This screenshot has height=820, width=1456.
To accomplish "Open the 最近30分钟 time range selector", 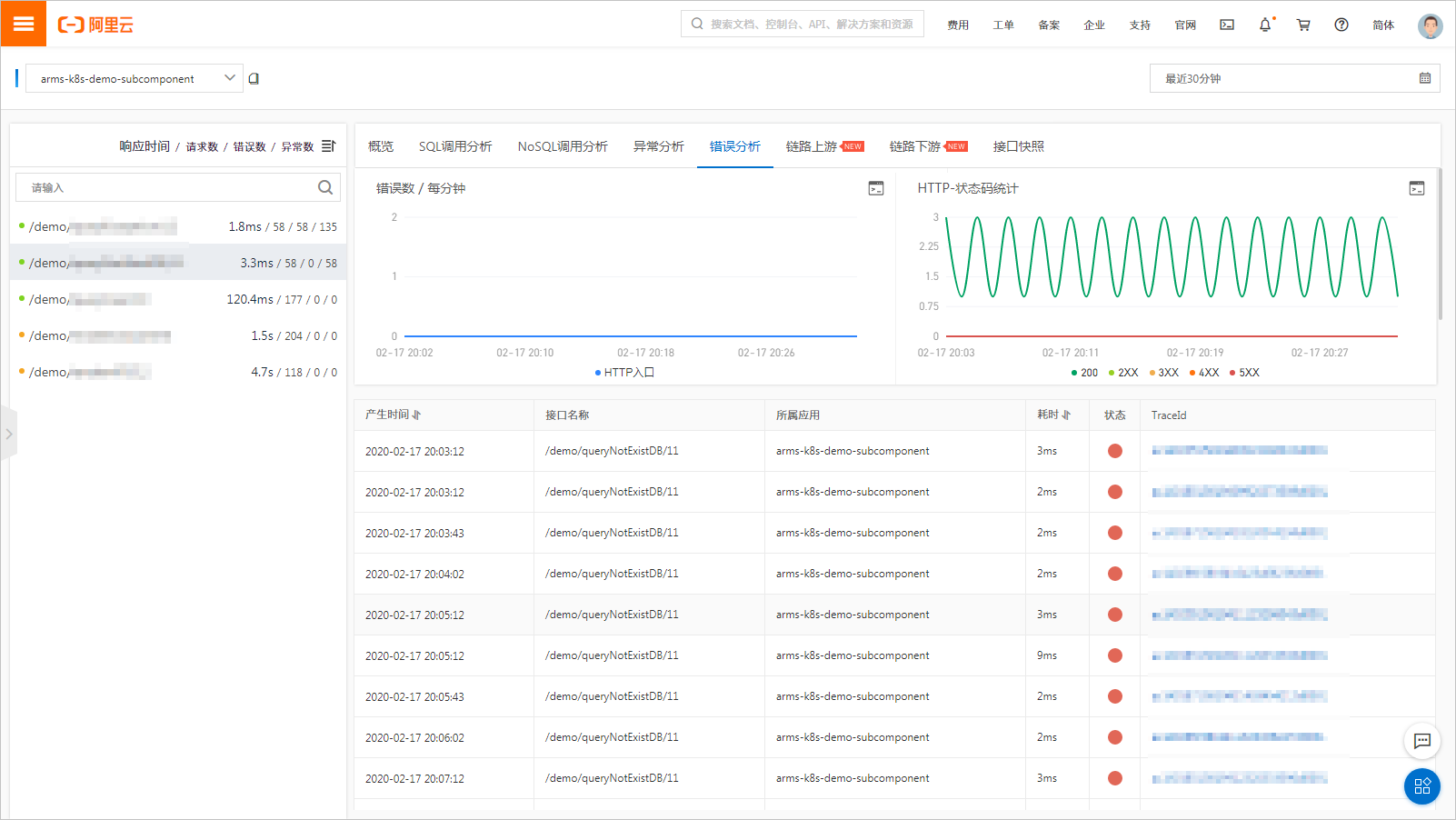I will coord(1295,78).
